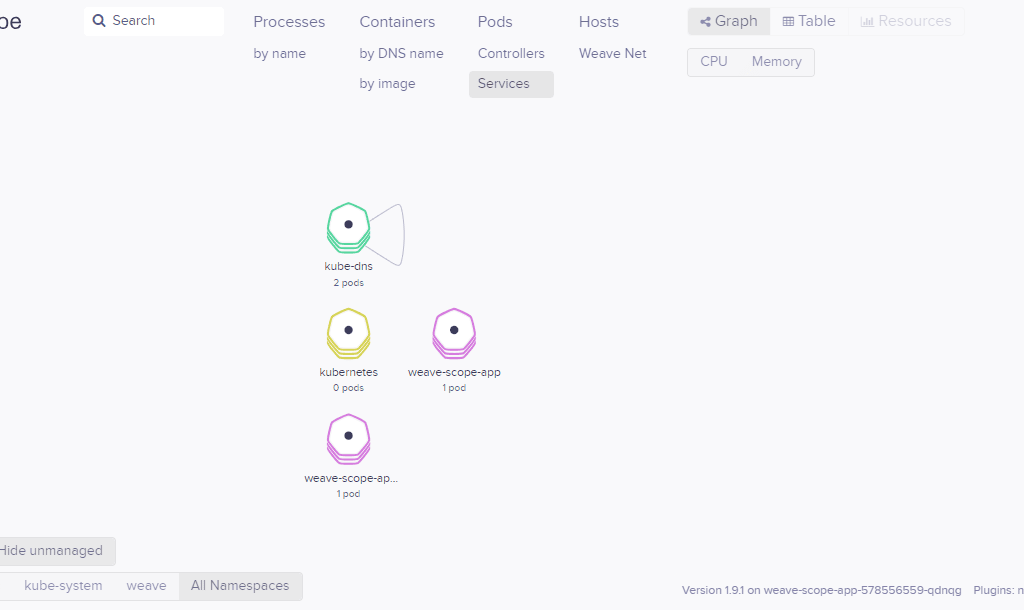Open the Processes topology
Screen dimensions: 1024x610
click(x=289, y=22)
